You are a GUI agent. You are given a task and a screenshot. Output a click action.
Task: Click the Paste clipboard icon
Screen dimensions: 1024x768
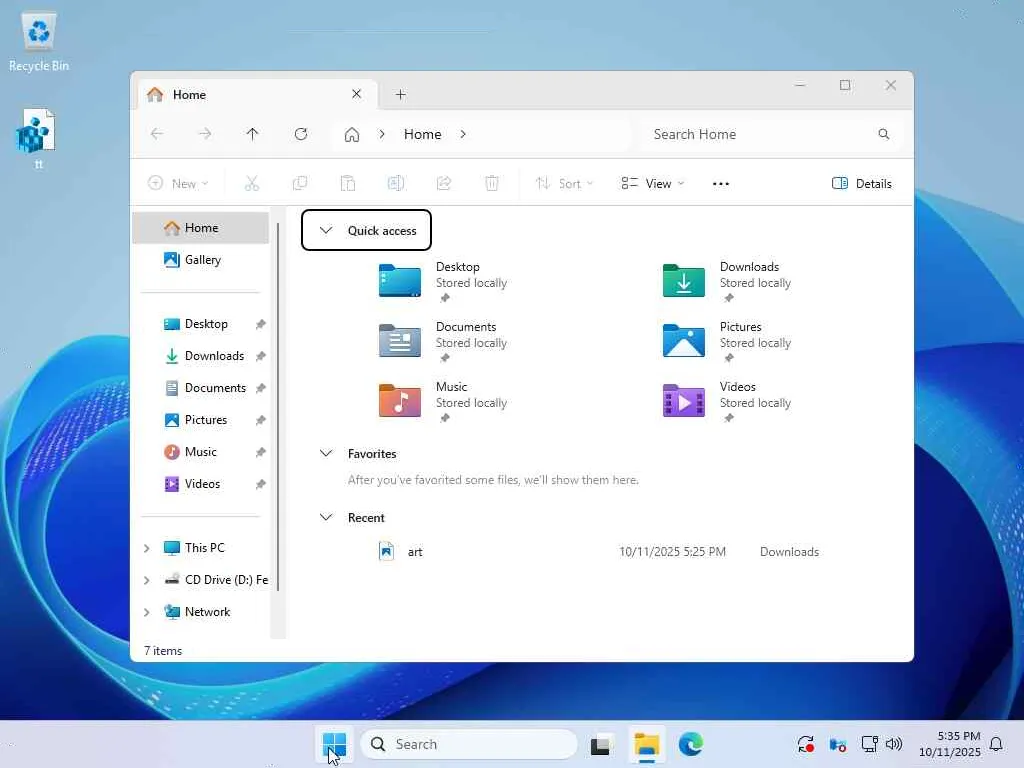[348, 184]
